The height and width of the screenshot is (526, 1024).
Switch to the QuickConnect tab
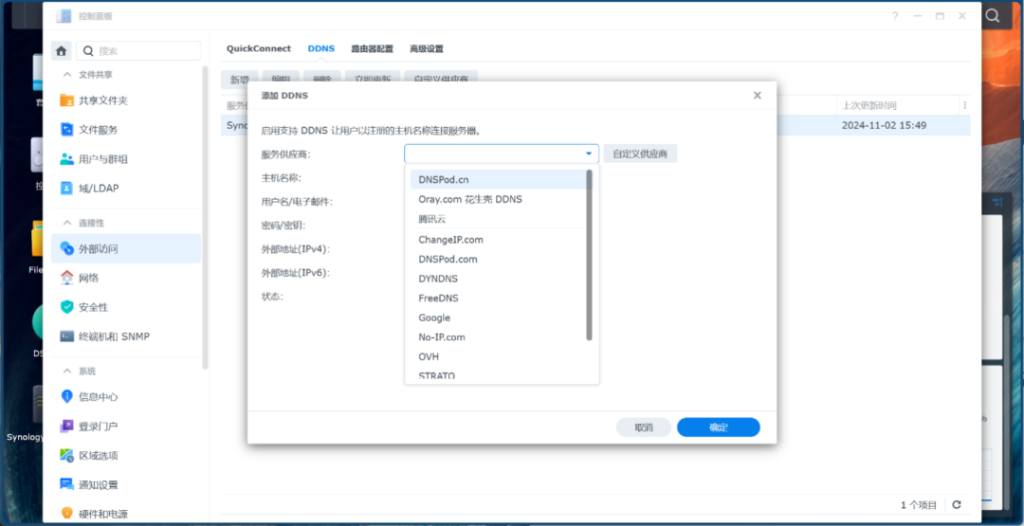tap(259, 48)
